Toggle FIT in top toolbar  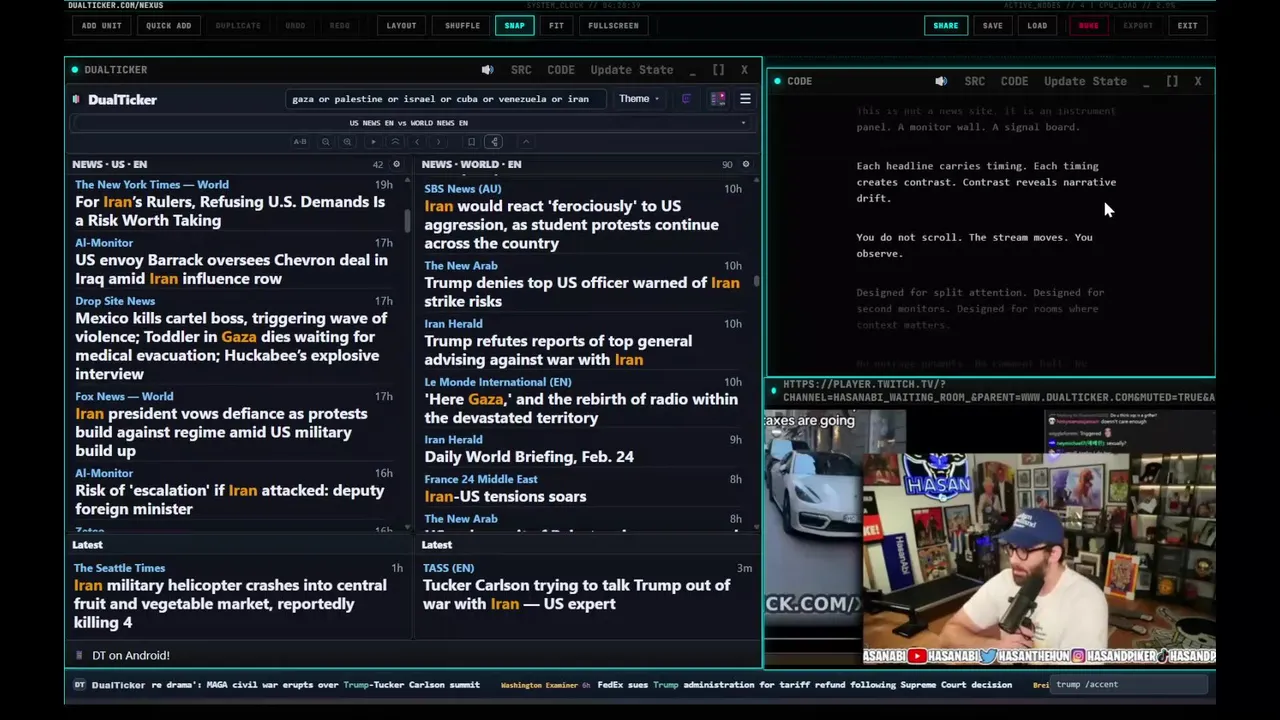click(x=556, y=25)
